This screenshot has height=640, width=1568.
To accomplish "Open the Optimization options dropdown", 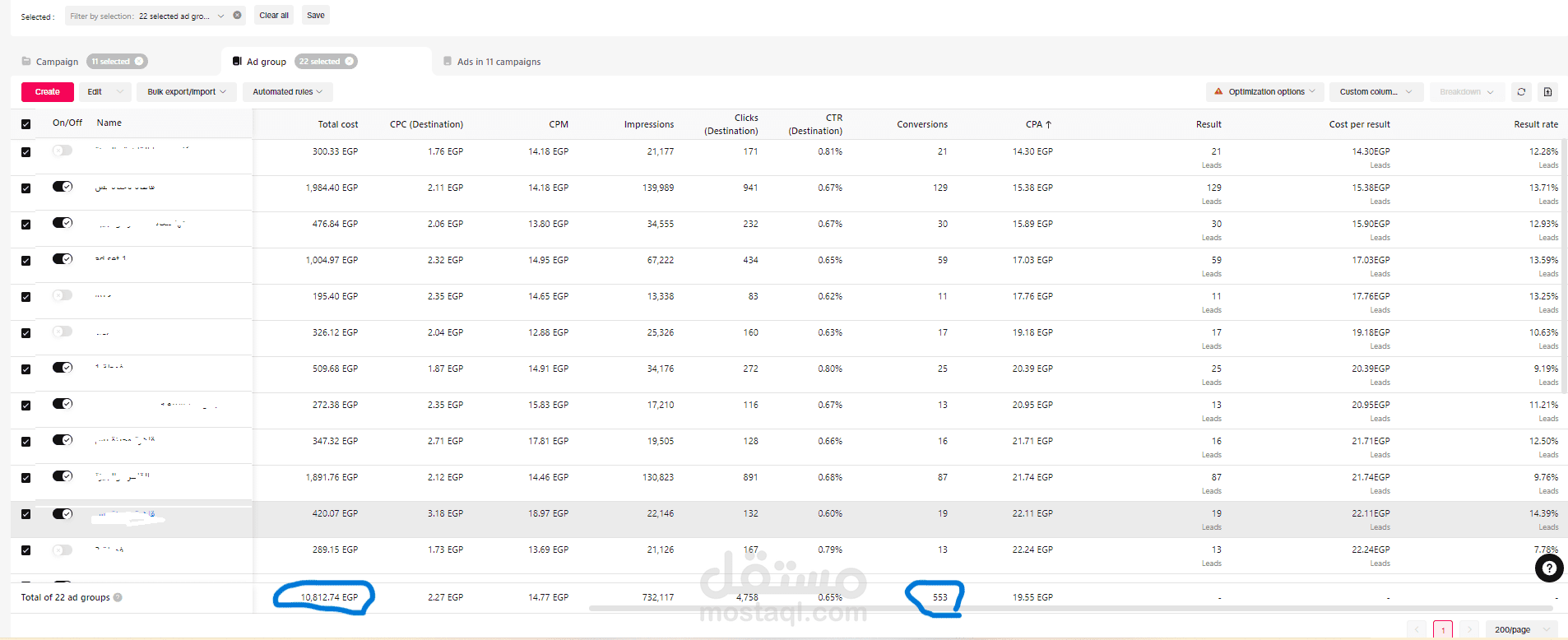I will click(1264, 92).
